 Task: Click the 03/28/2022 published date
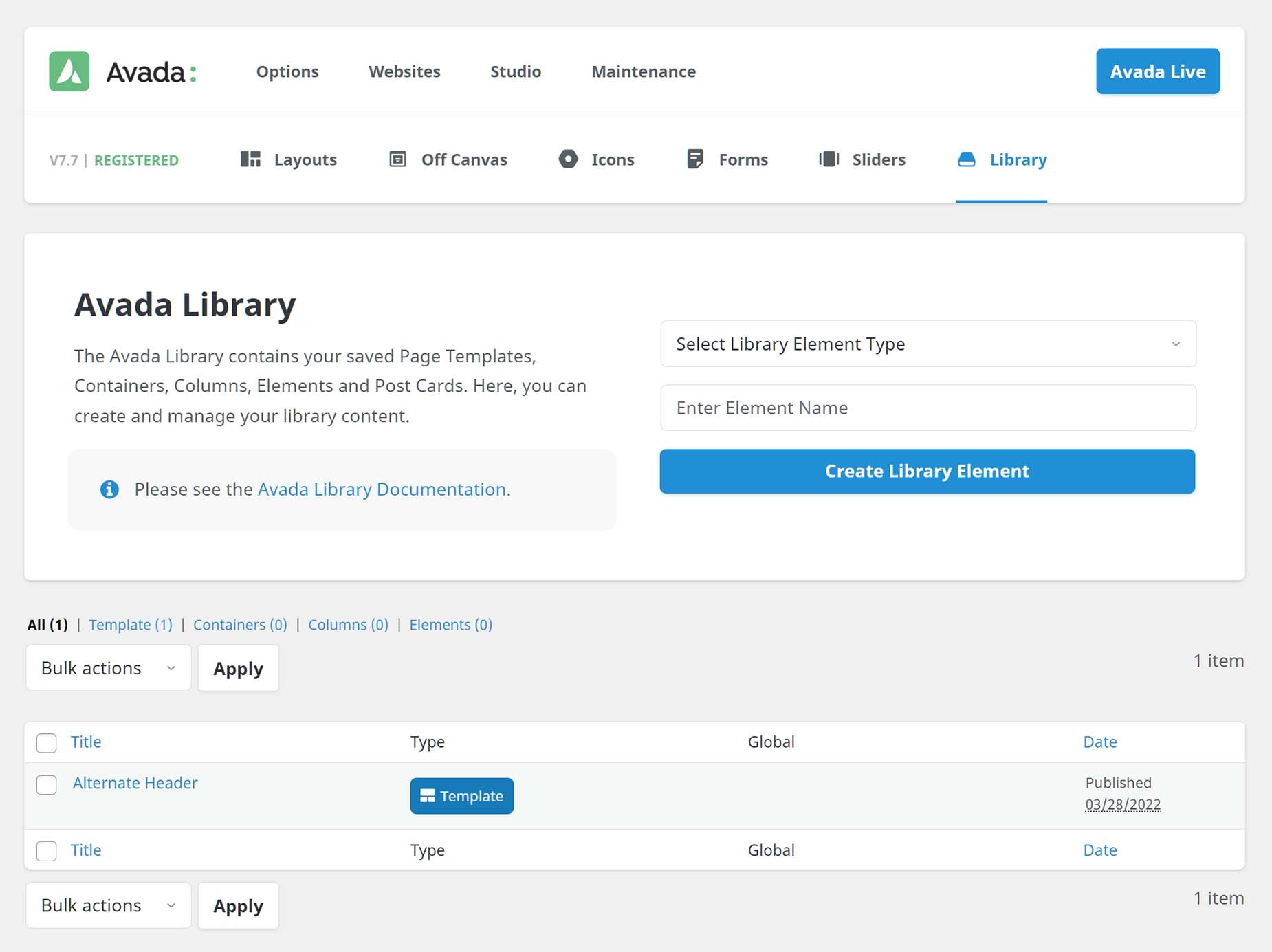(1123, 804)
